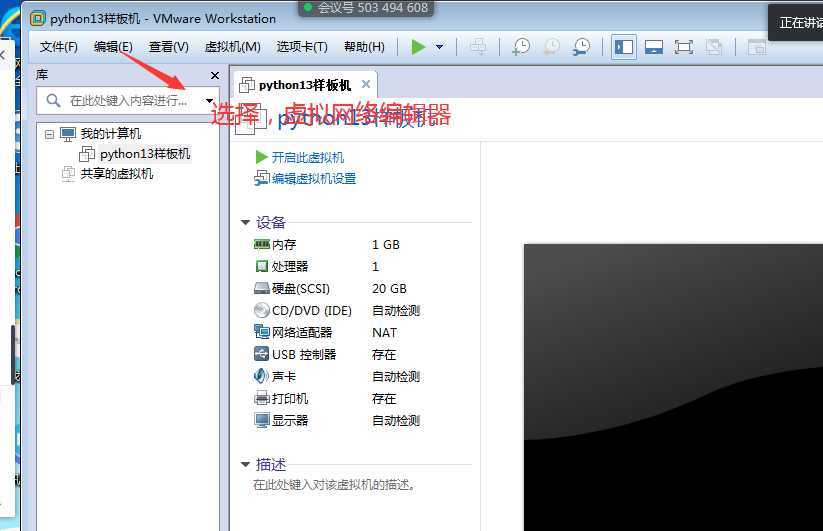The image size is (823, 531).
Task: Open the 编辑(E) menu
Action: tap(113, 47)
